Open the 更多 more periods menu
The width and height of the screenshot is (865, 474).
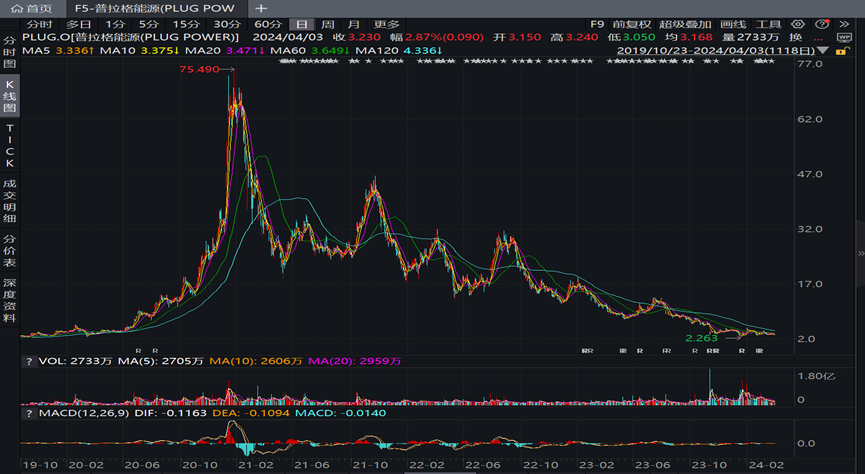(386, 24)
